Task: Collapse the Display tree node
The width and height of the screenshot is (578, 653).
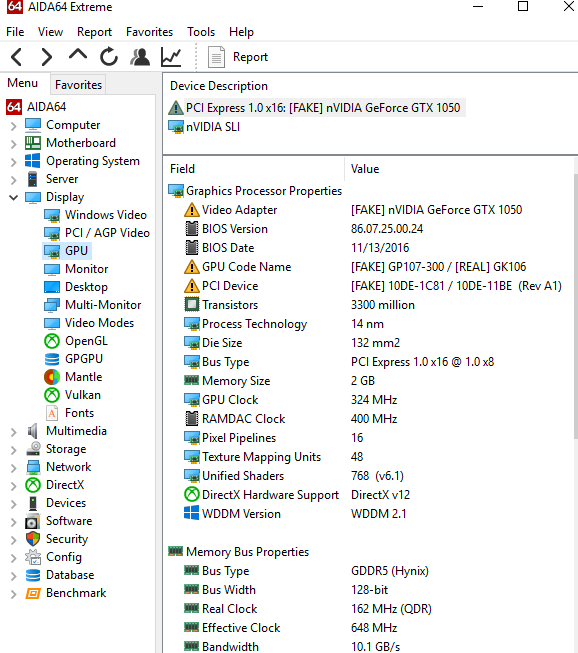Action: coord(13,197)
